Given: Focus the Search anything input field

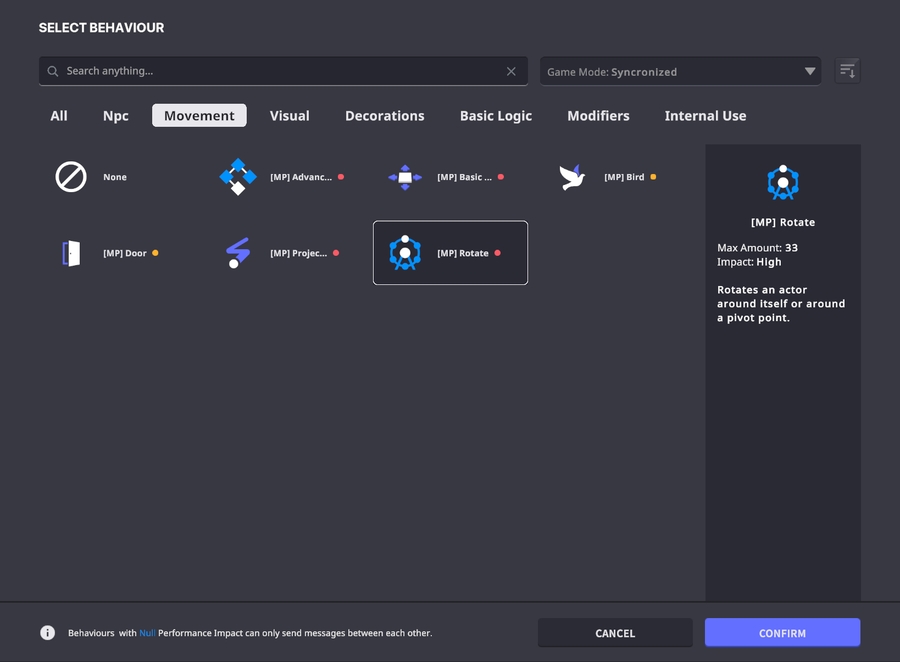Looking at the screenshot, I should [x=280, y=71].
